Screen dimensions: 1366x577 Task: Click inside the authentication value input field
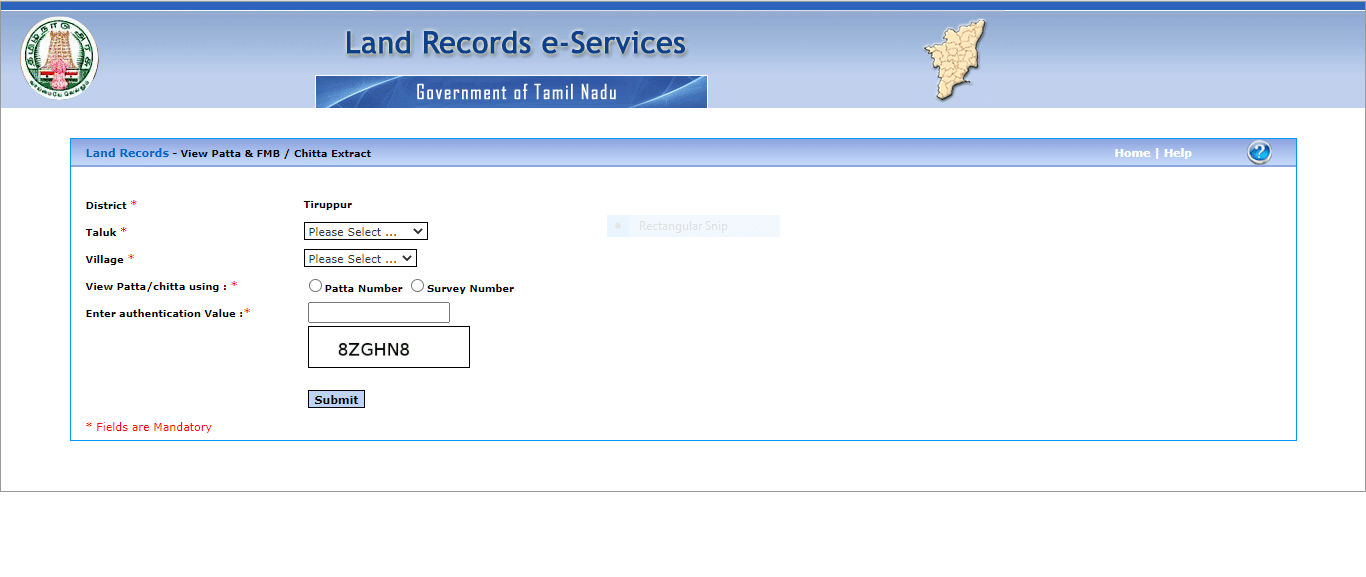click(378, 312)
